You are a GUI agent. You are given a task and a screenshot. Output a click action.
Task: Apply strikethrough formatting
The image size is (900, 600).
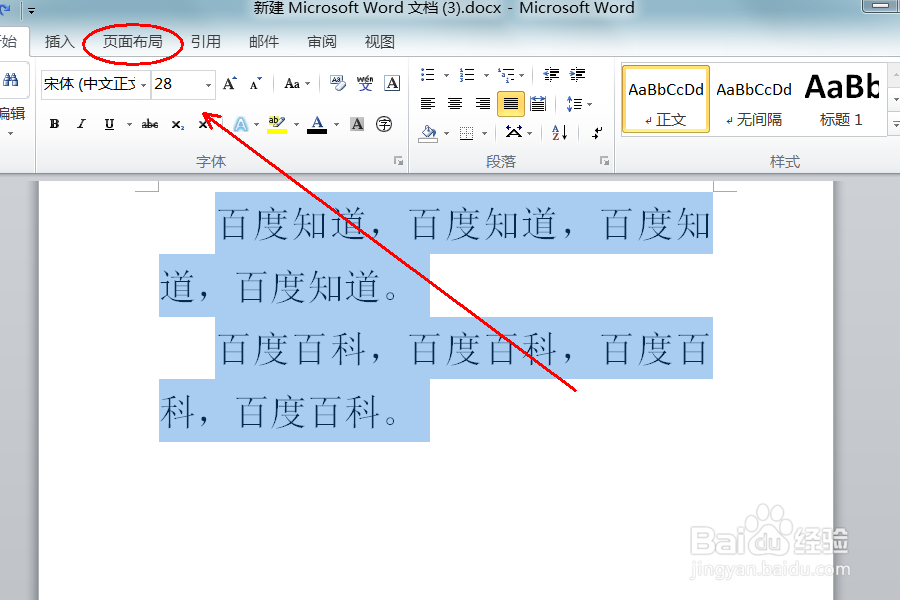click(x=149, y=124)
